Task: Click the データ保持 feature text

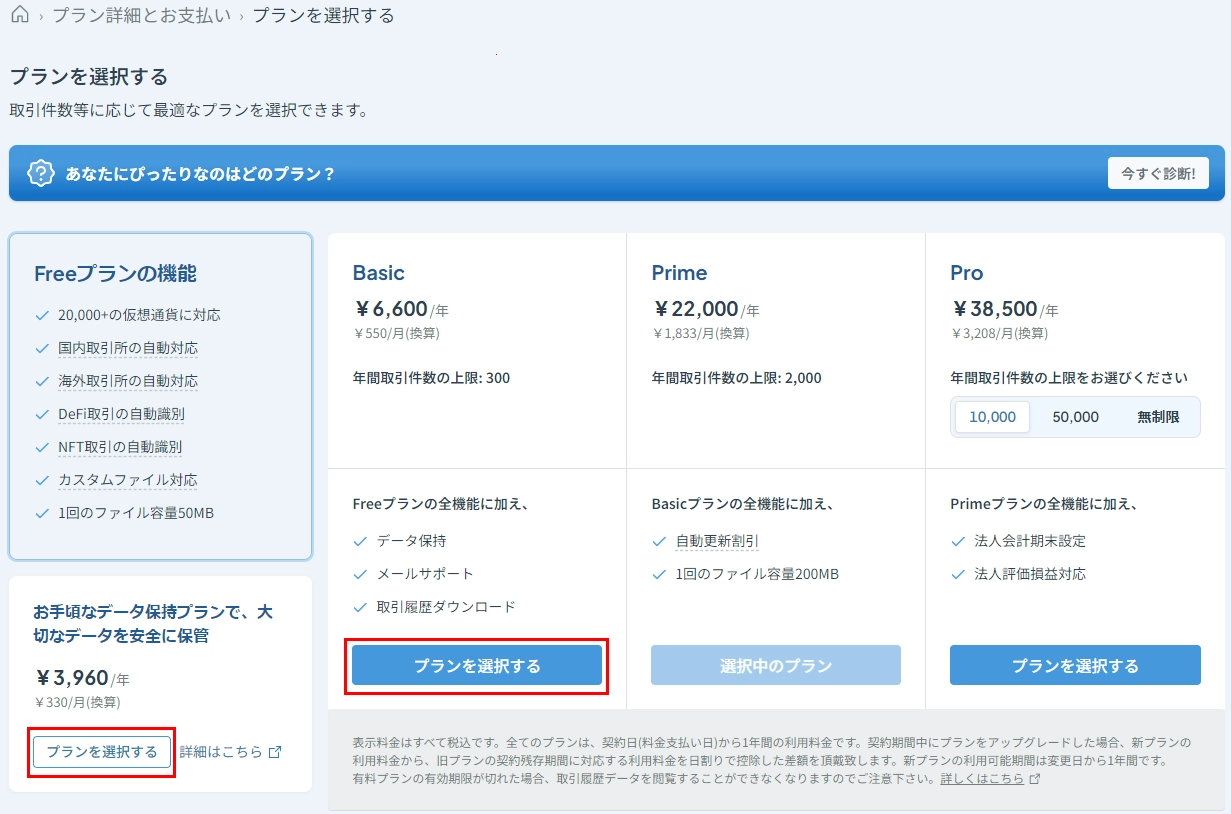Action: 411,541
